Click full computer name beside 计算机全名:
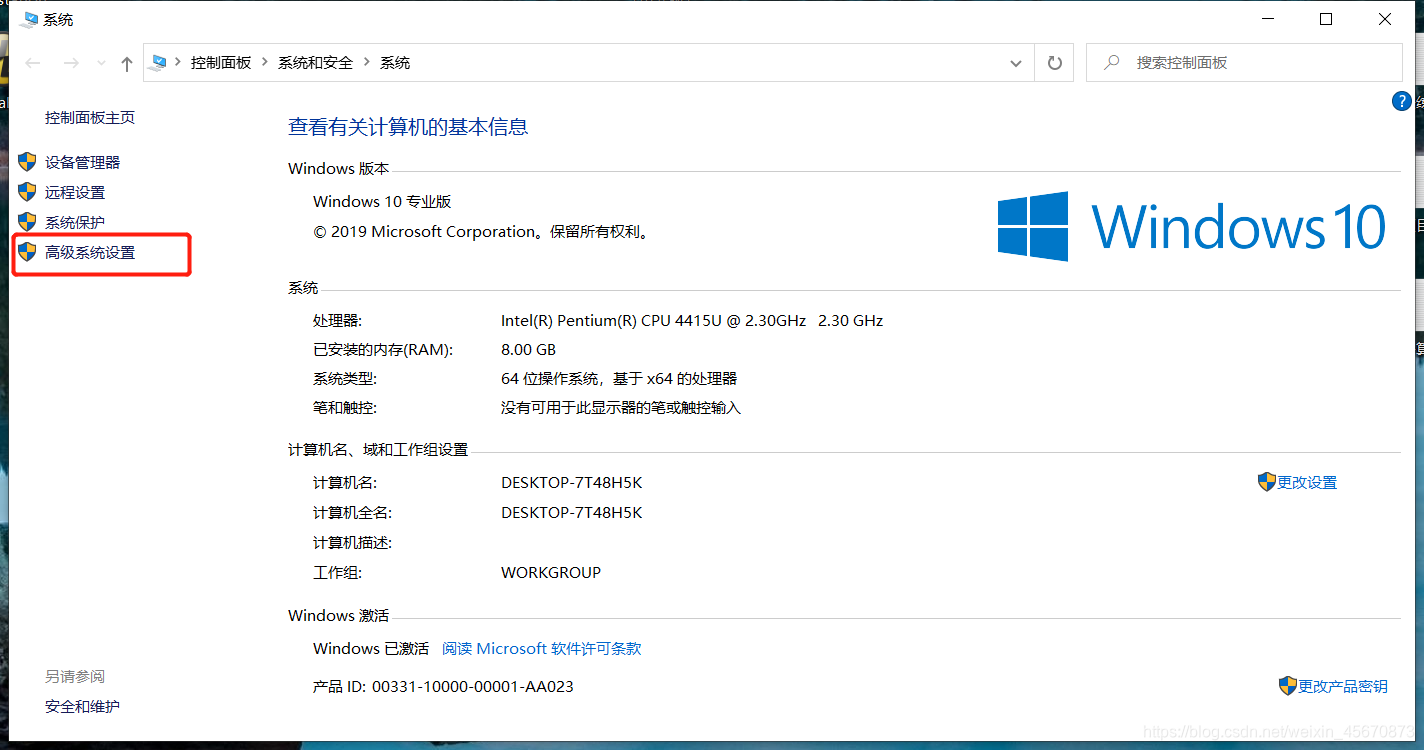Viewport: 1424px width, 750px height. point(571,513)
